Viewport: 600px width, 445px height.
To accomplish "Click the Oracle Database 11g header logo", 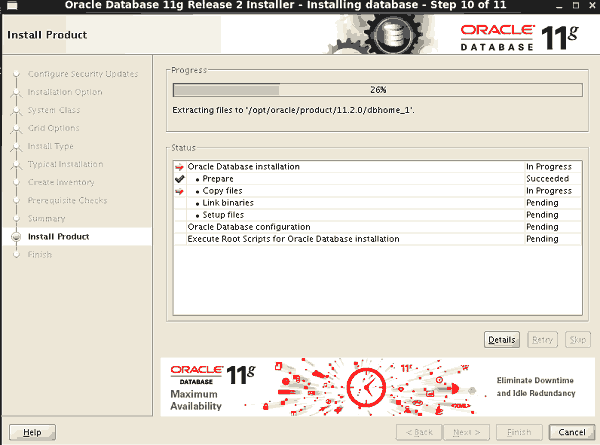I will coord(519,37).
